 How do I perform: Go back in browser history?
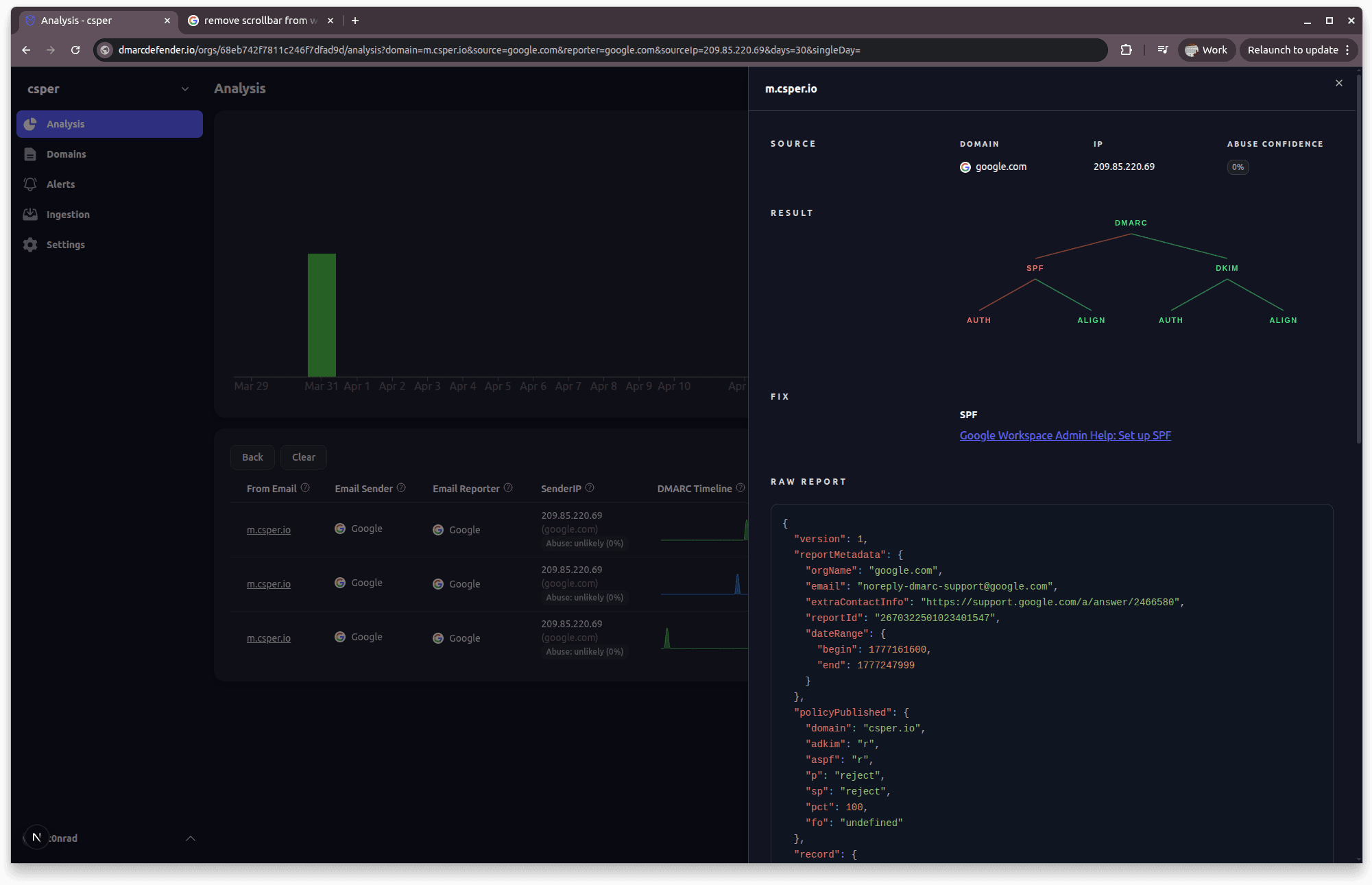[26, 50]
